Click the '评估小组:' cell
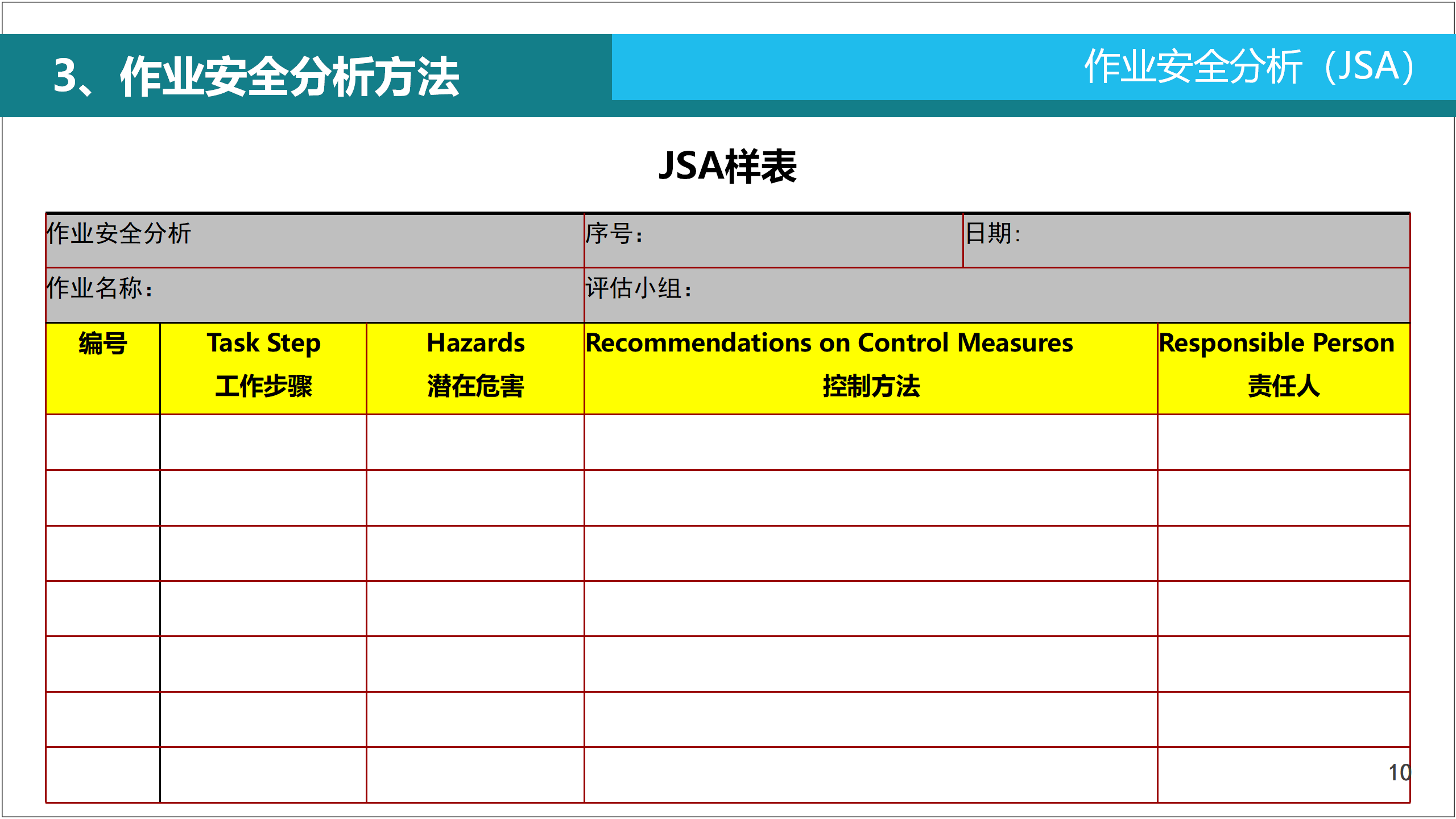 (x=998, y=295)
